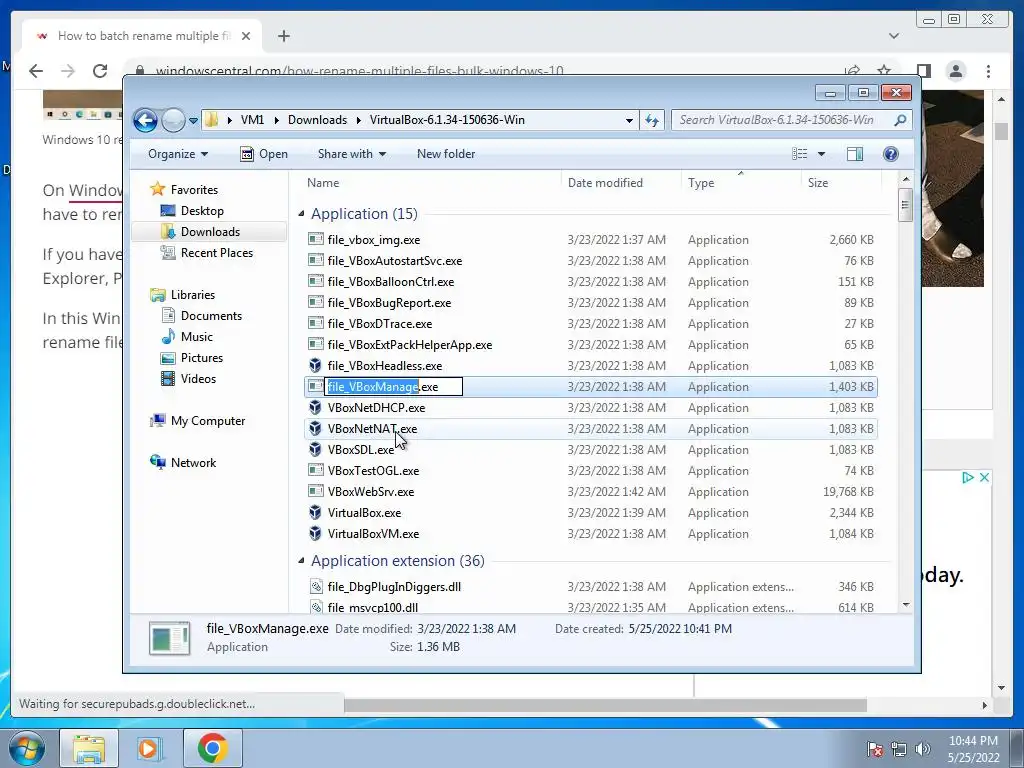Click the file_VBoxBugReport.exe file icon
Screen dimensions: 1024x768
pos(315,302)
